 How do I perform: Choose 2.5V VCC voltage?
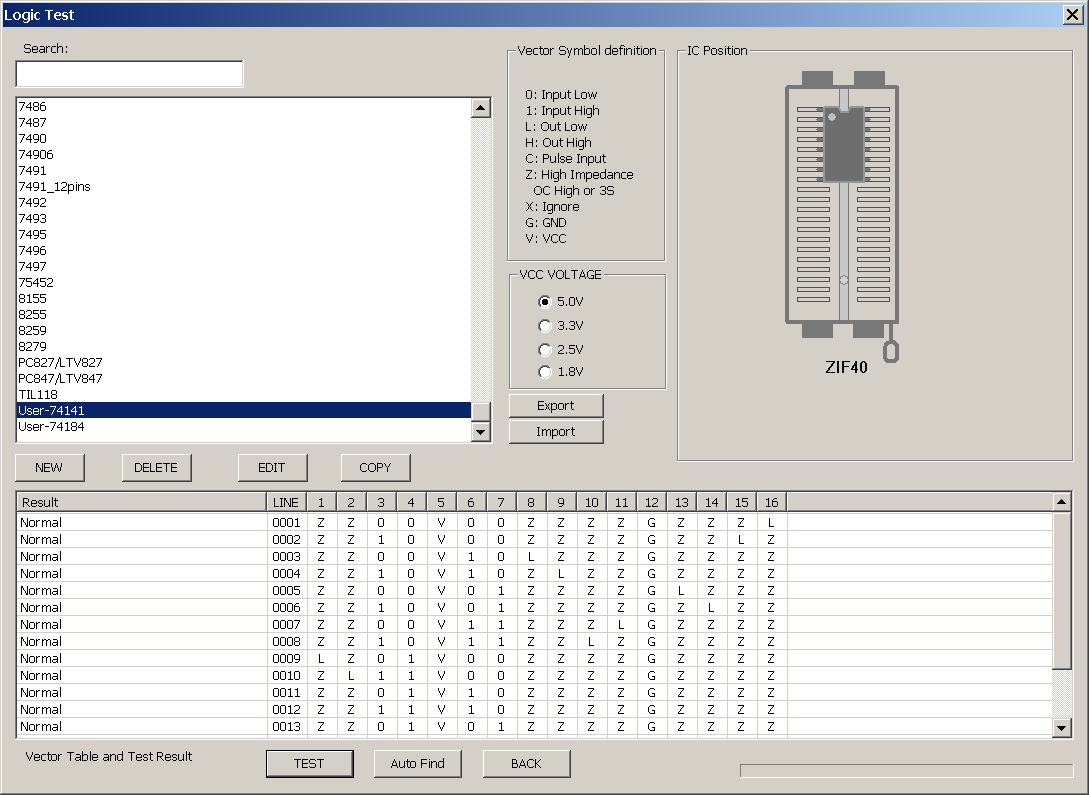pyautogui.click(x=545, y=350)
